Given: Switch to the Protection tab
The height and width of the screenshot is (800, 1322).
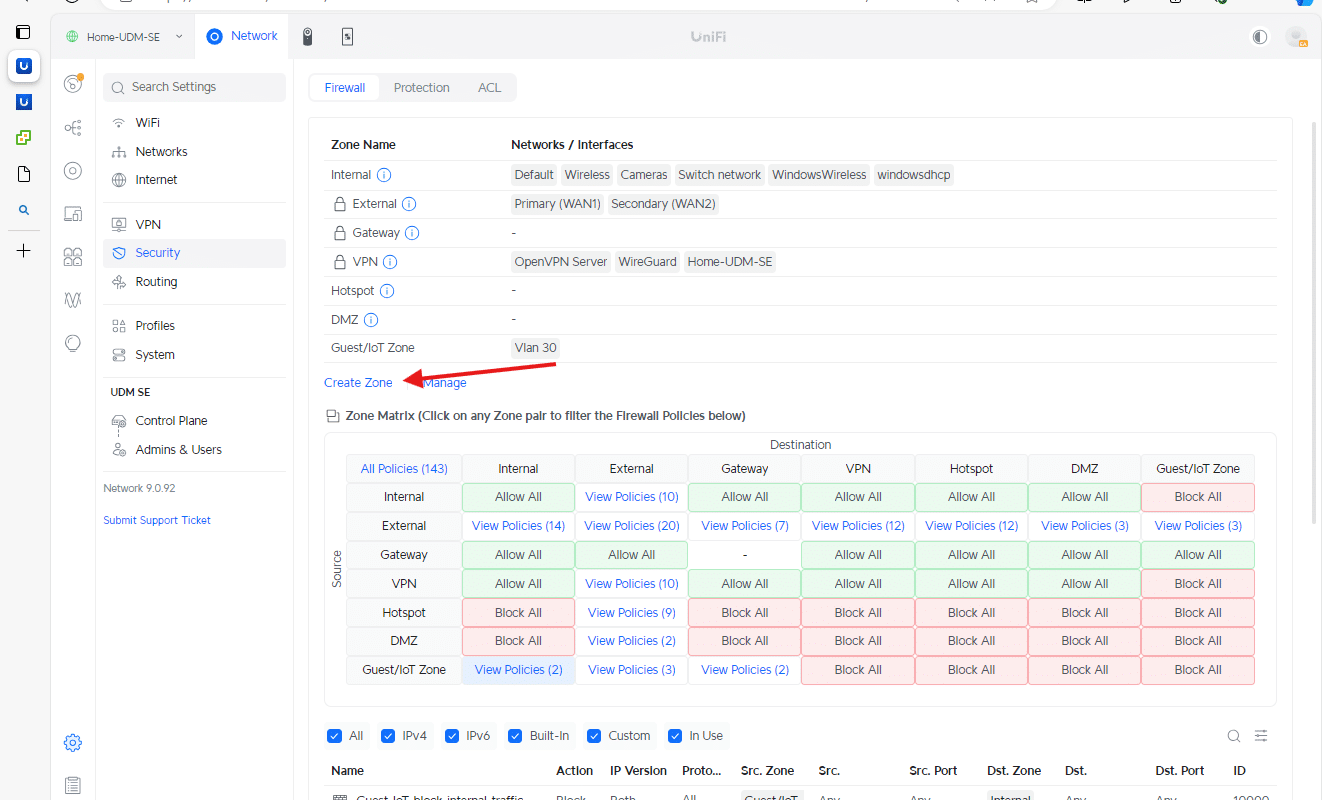Looking at the screenshot, I should [421, 88].
